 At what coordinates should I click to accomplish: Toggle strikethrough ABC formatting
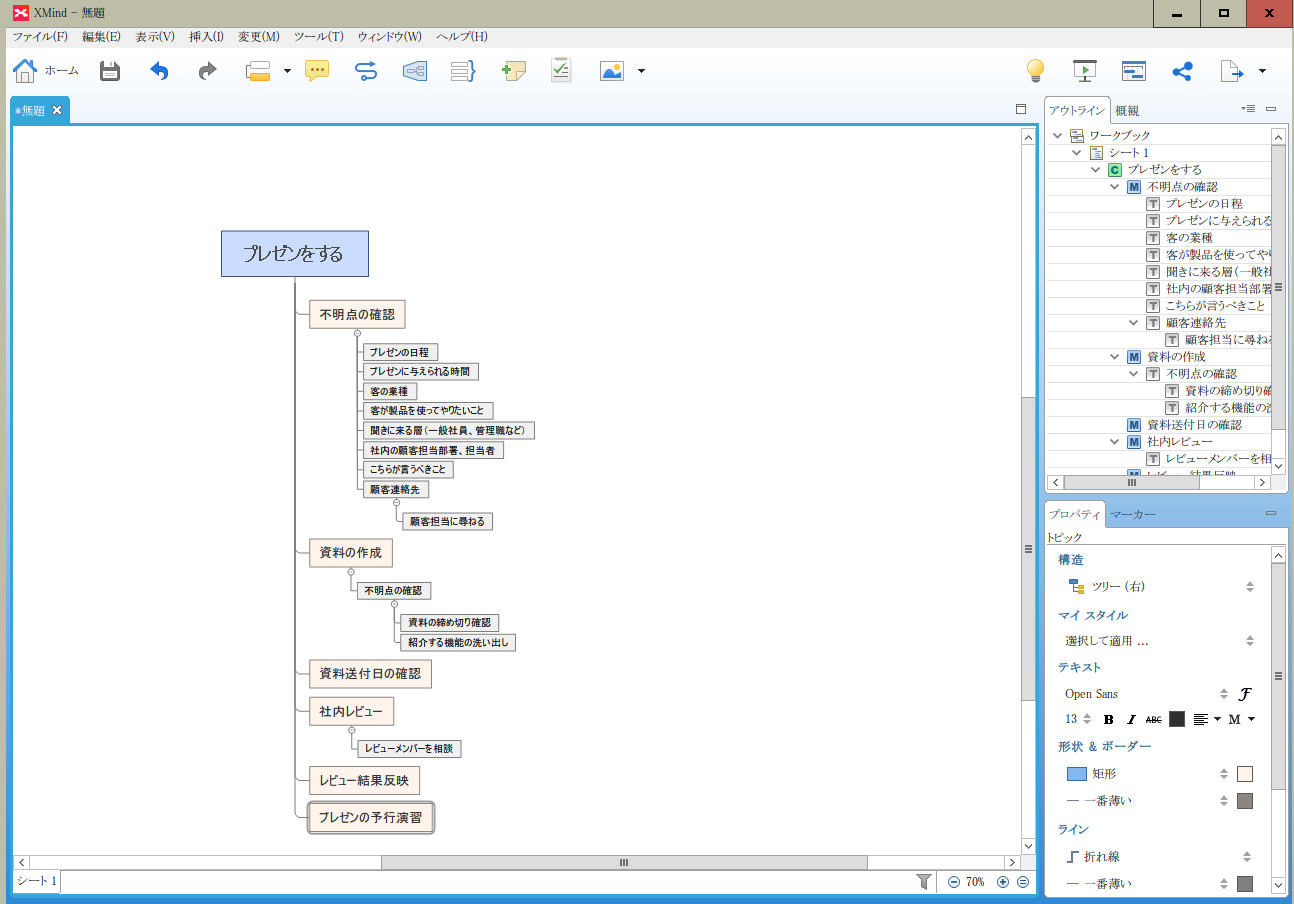pyautogui.click(x=1154, y=719)
